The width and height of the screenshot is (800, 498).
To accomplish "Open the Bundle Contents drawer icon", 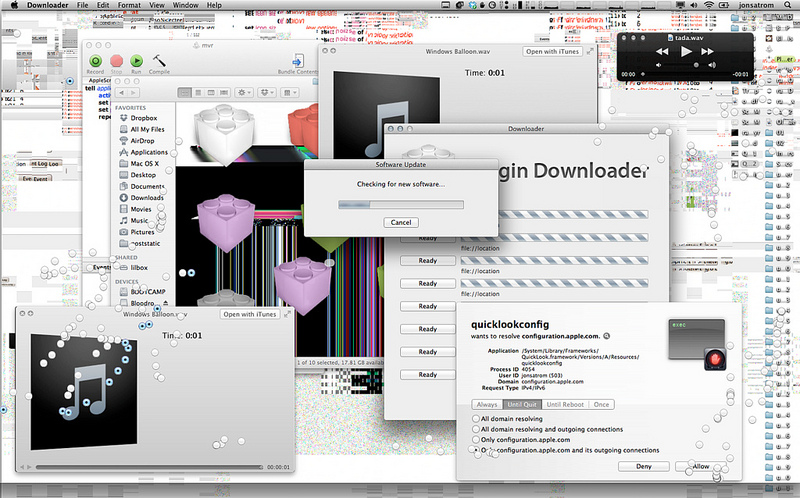I will point(297,61).
